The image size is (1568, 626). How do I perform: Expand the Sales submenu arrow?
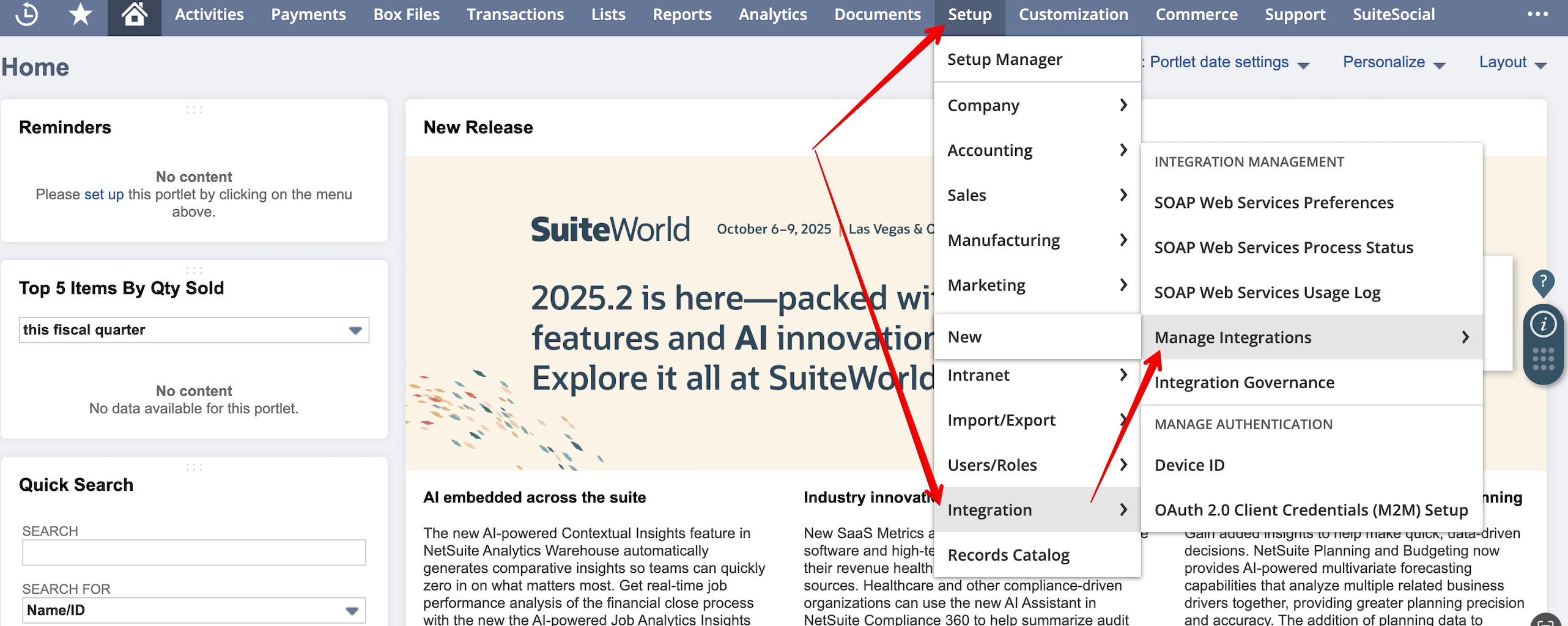[x=1123, y=195]
